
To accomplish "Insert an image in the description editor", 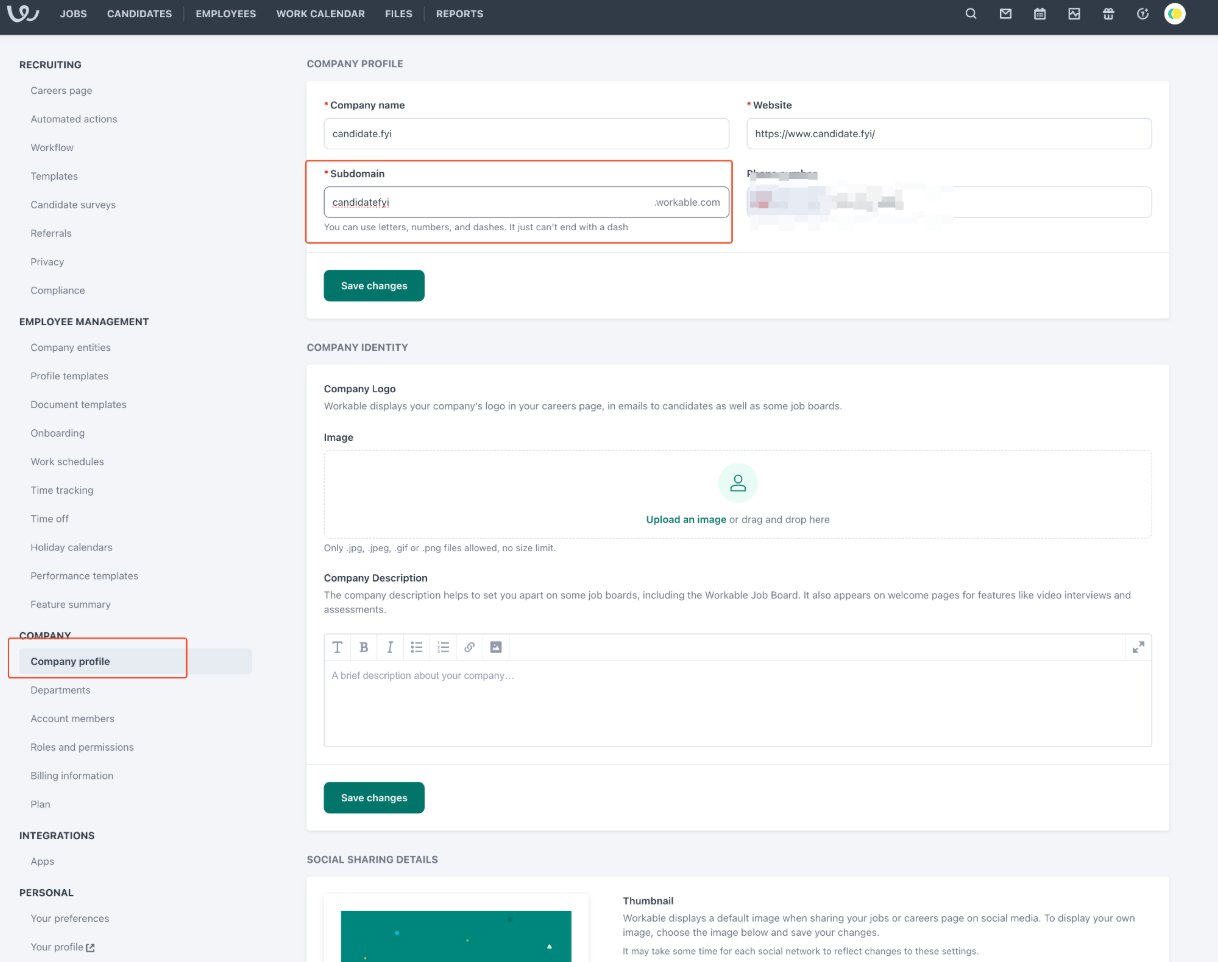I will 496,647.
